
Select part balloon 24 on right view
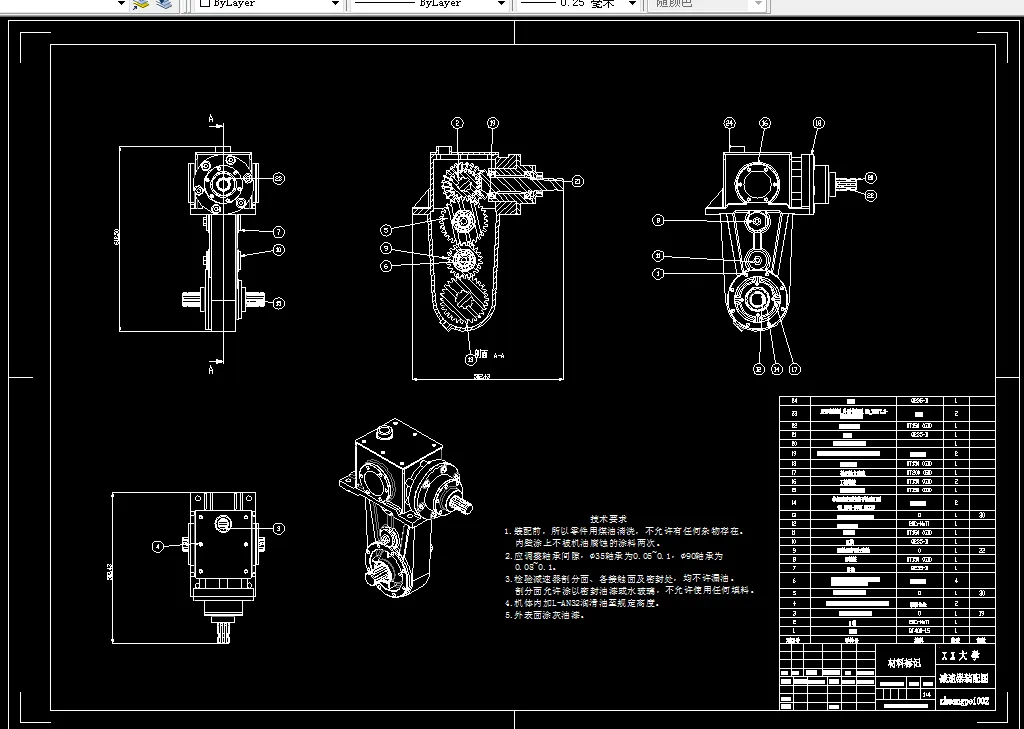pos(729,123)
